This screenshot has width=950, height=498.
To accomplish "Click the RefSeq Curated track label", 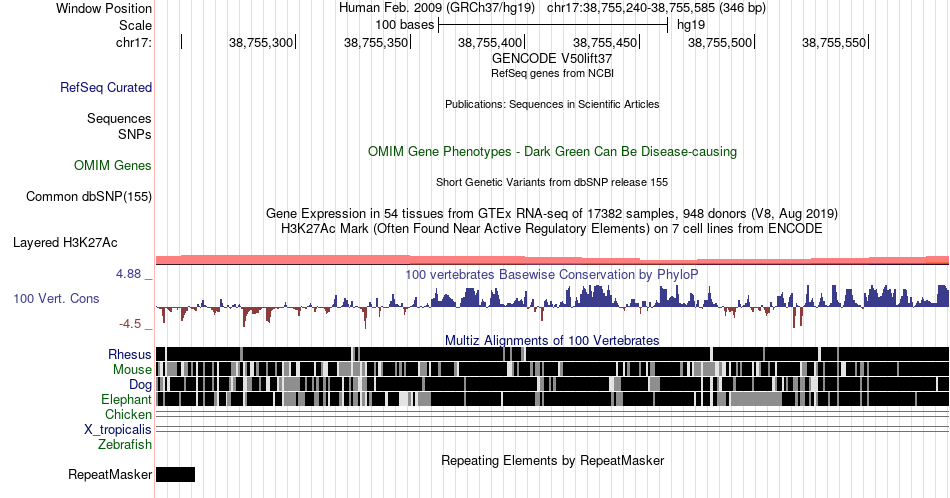I will click(x=106, y=87).
